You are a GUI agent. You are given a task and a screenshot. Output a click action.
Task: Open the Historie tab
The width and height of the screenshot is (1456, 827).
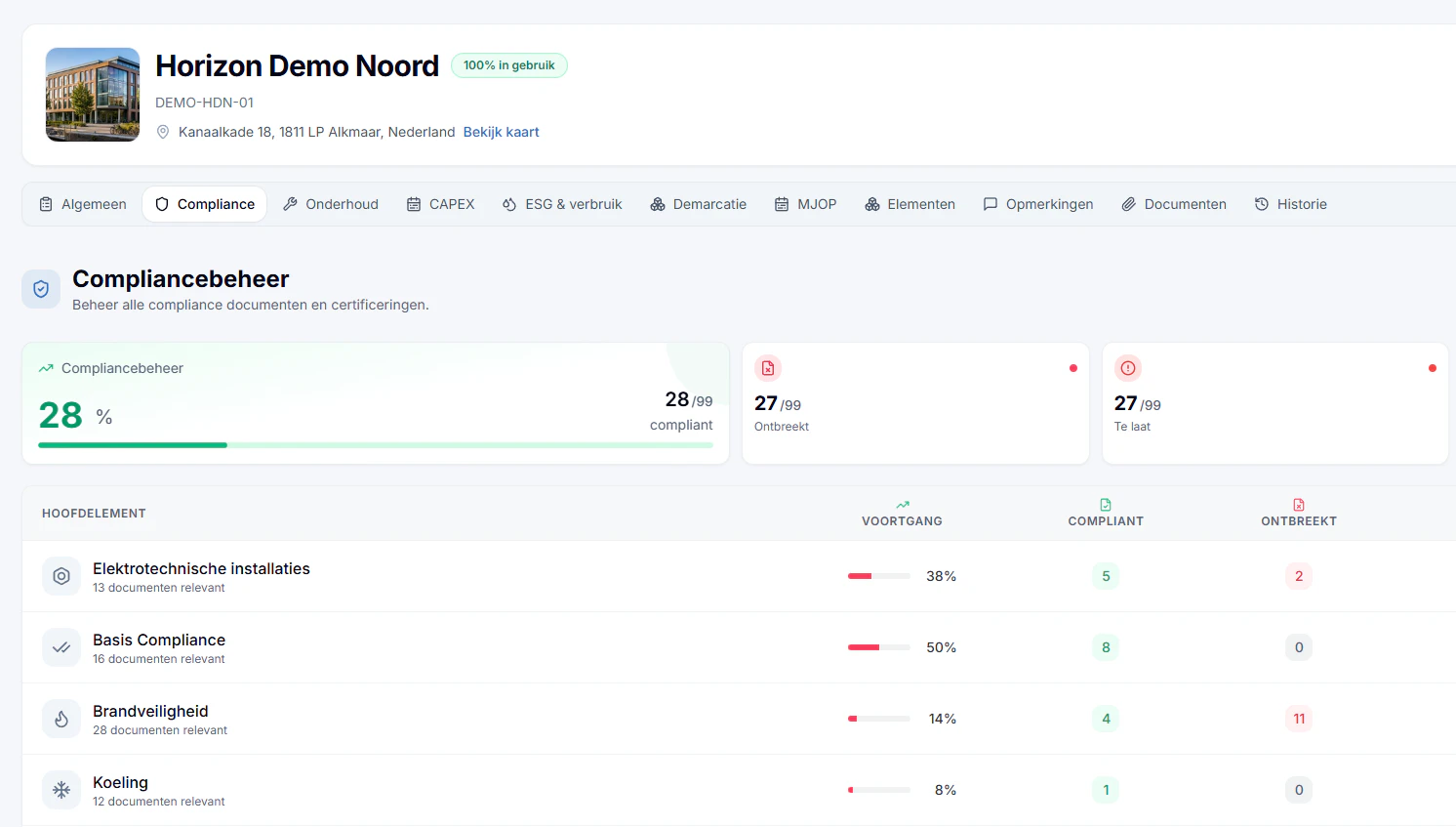click(1291, 204)
